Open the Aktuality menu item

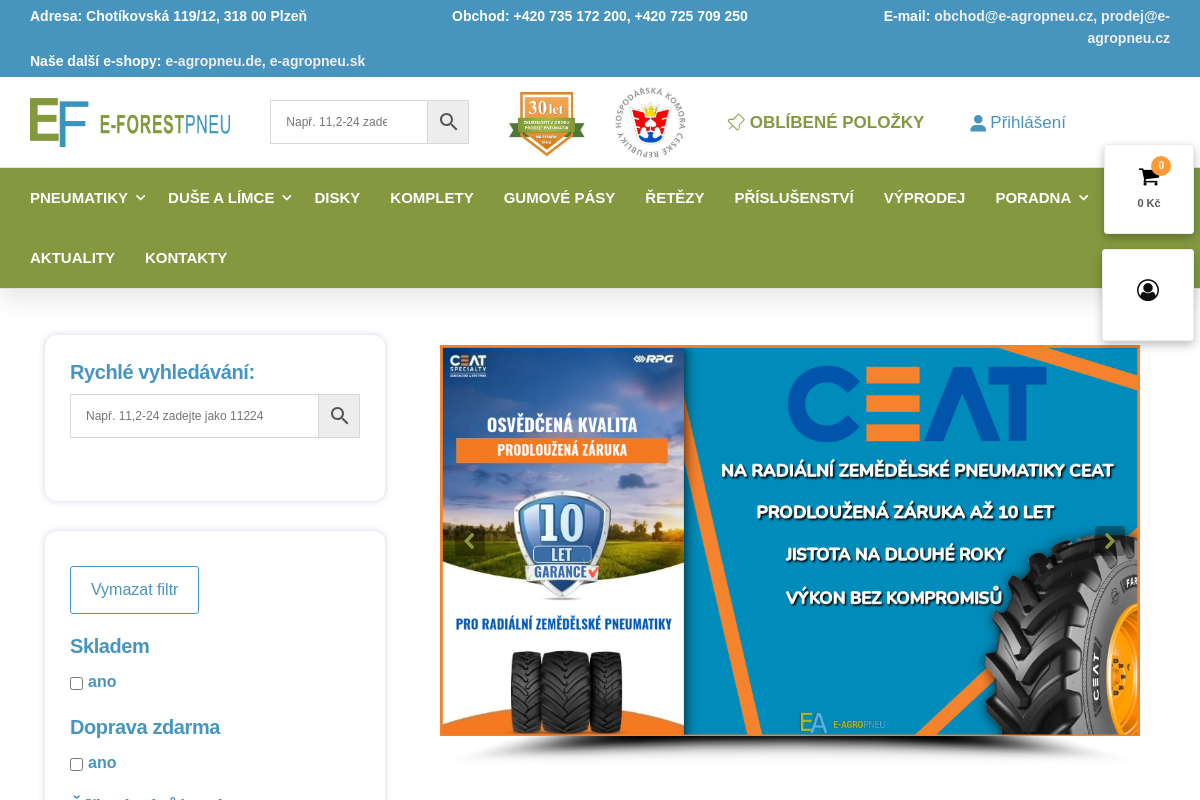click(x=72, y=258)
